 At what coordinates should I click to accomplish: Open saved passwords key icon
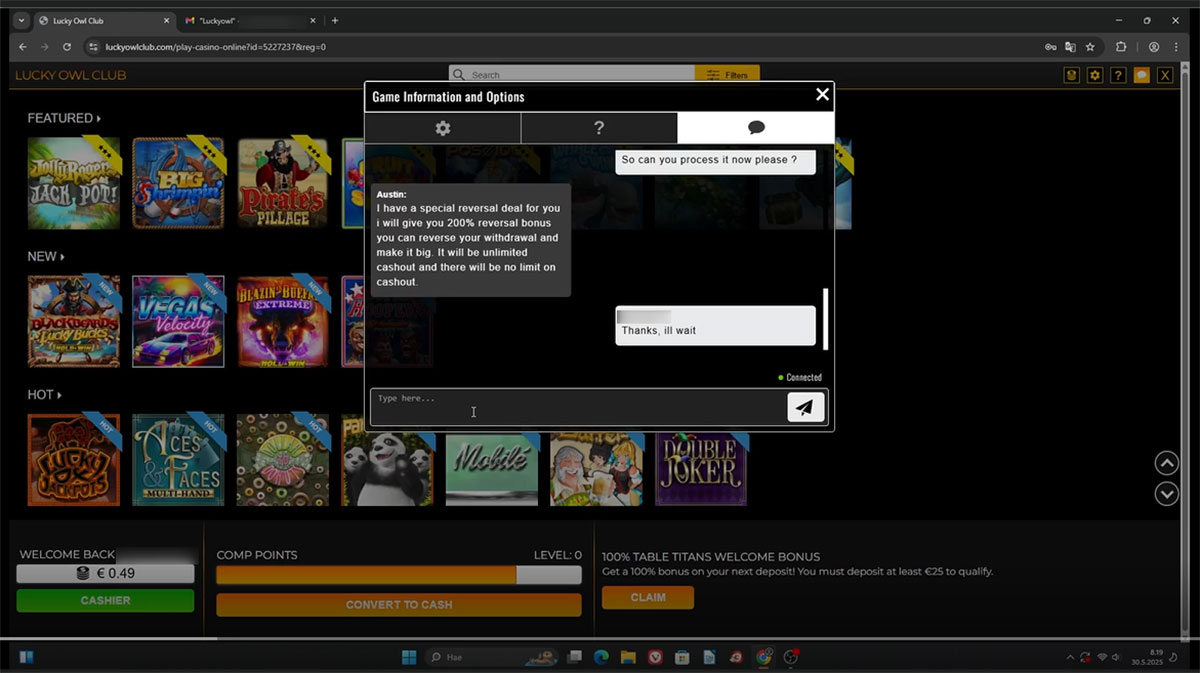(1051, 47)
